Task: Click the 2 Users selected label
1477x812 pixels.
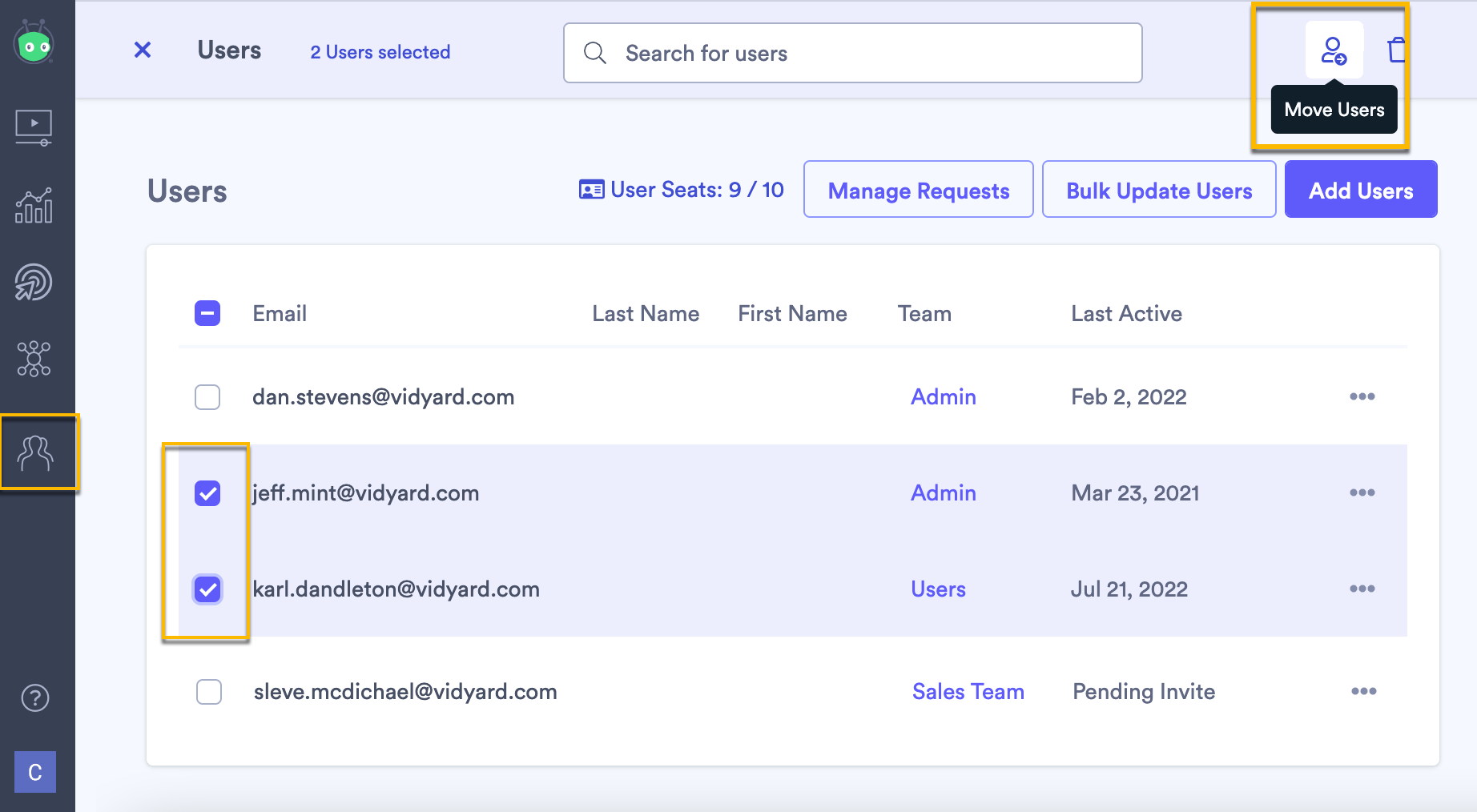Action: click(x=380, y=52)
